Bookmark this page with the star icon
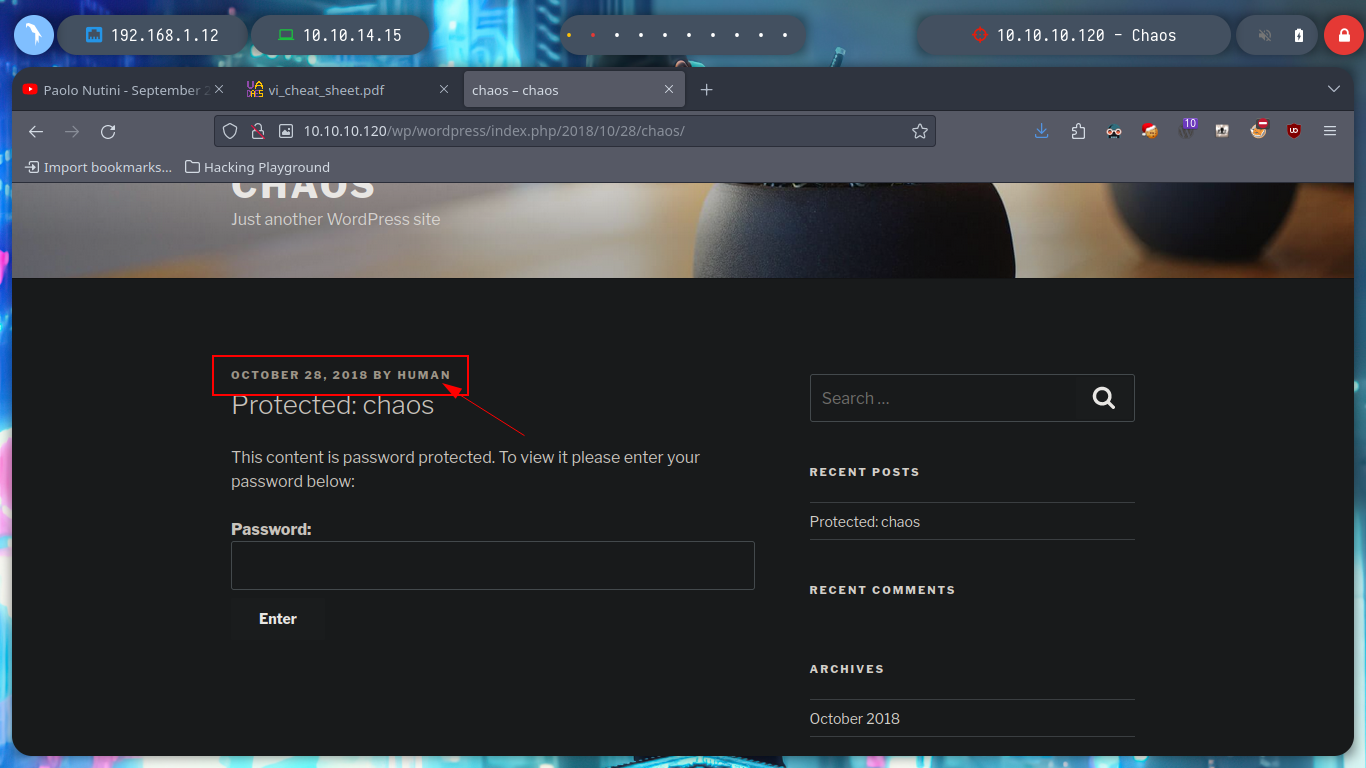The image size is (1366, 768). click(919, 131)
